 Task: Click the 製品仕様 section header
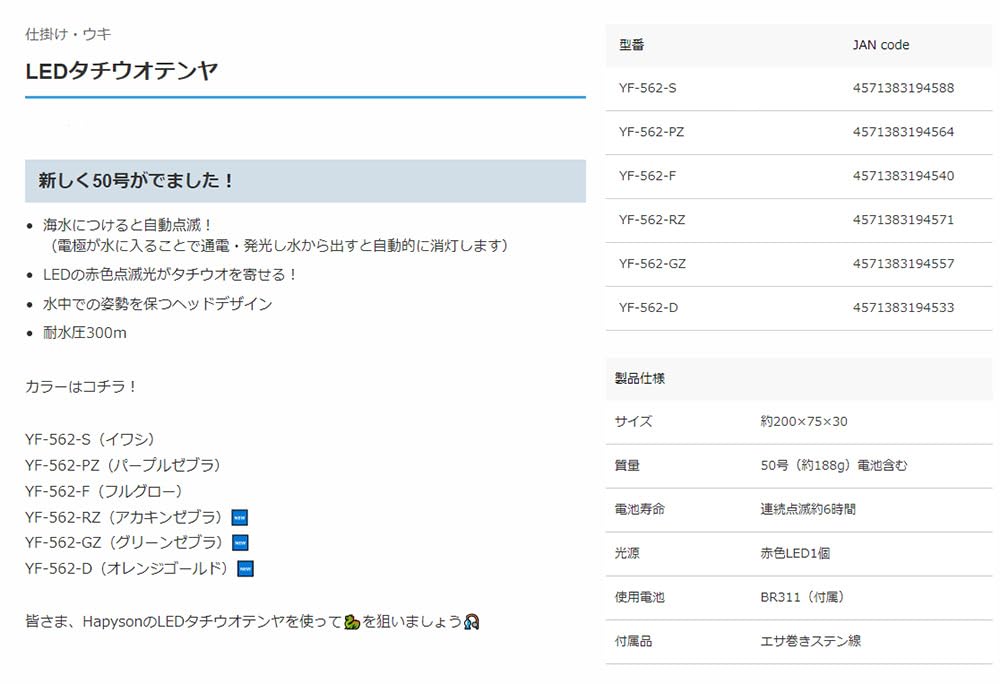(640, 379)
